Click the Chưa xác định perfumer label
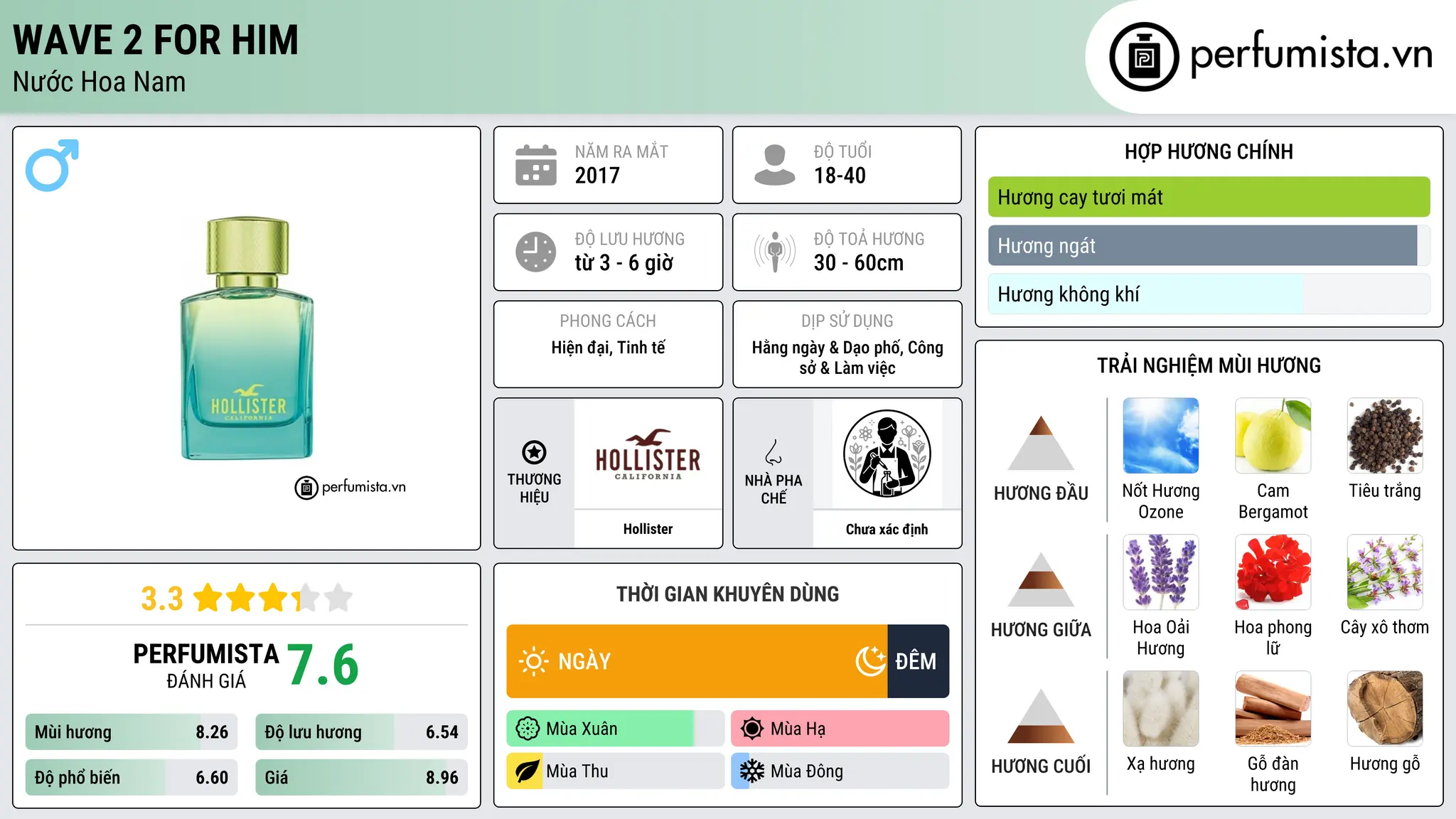 click(887, 529)
